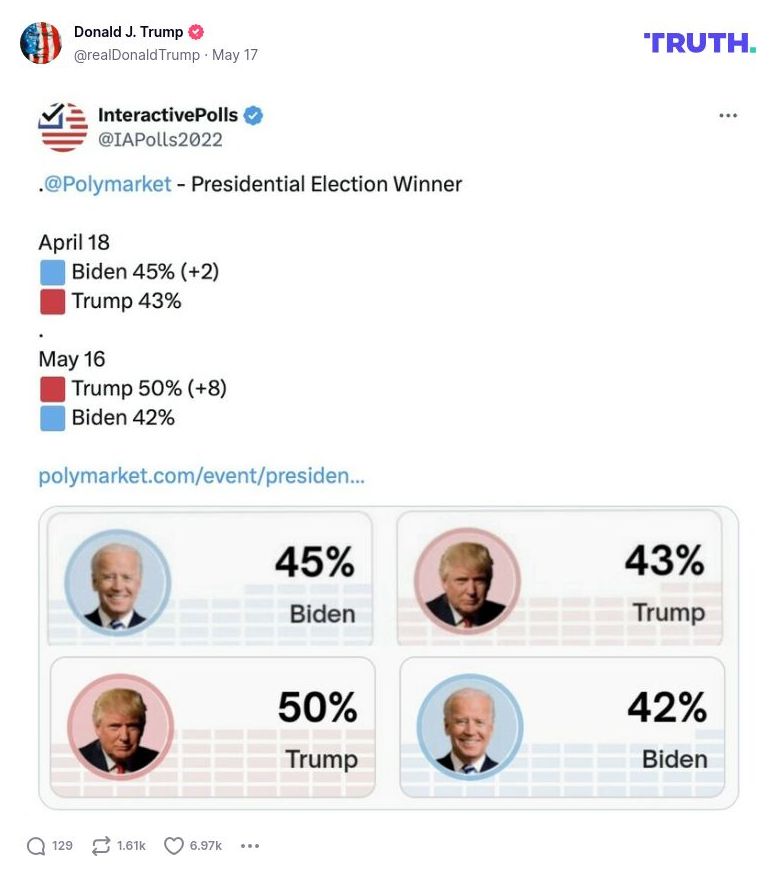The width and height of the screenshot is (777, 876).
Task: Tap the heart like icon
Action: [172, 845]
